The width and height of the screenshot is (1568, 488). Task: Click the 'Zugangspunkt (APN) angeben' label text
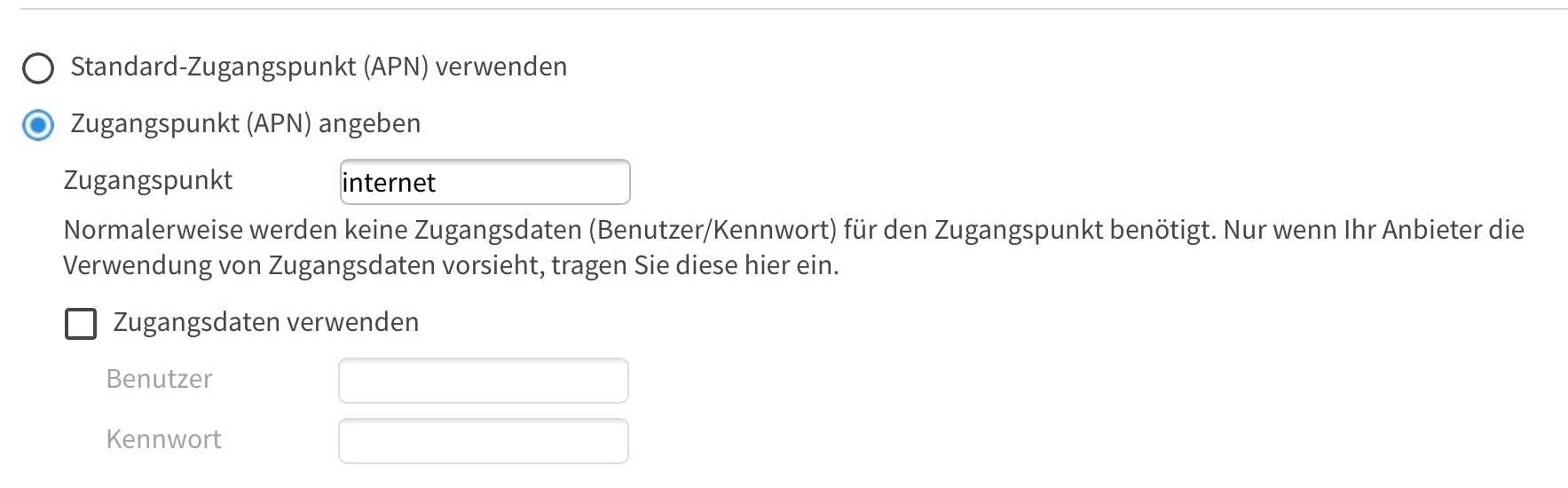coord(245,124)
